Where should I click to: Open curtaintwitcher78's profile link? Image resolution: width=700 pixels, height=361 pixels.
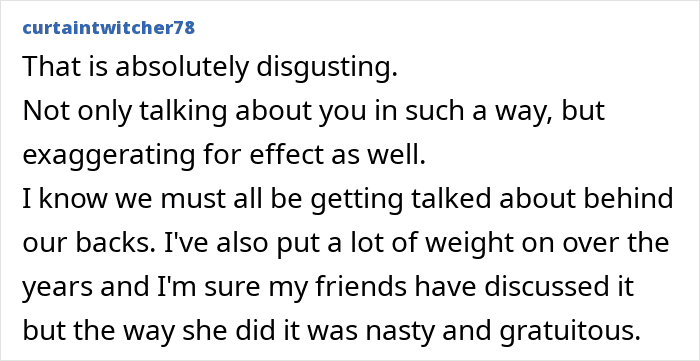108,28
